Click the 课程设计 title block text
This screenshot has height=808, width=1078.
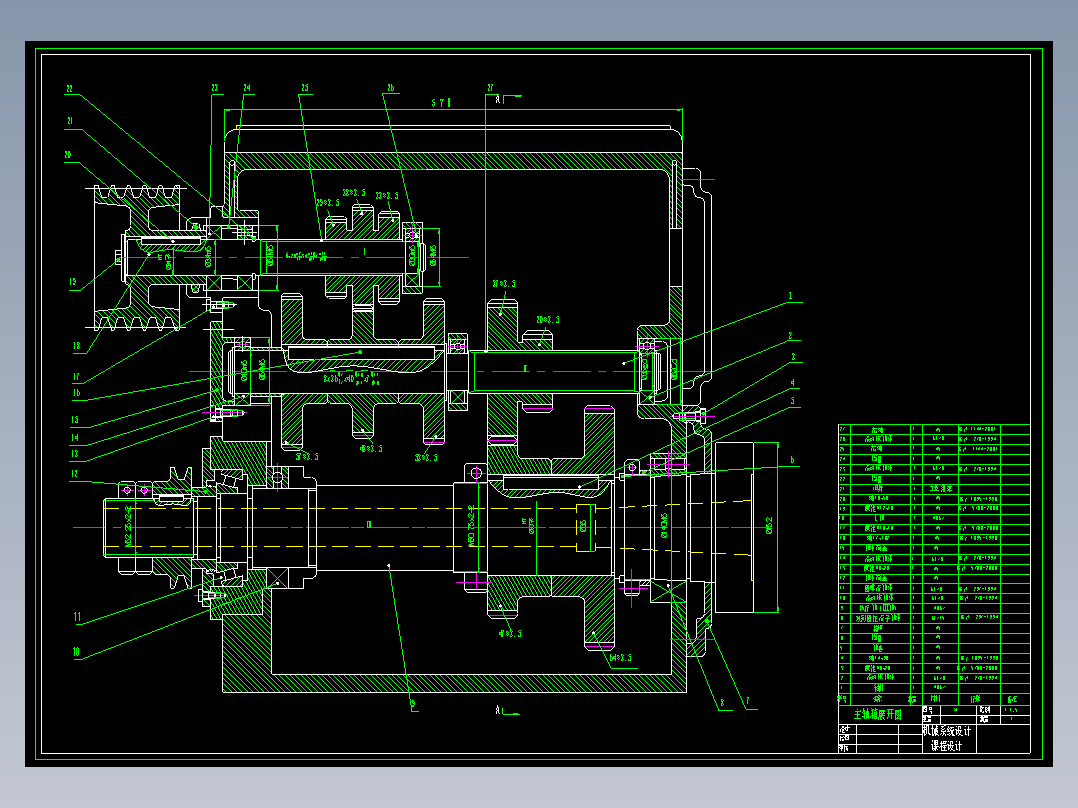point(947,745)
